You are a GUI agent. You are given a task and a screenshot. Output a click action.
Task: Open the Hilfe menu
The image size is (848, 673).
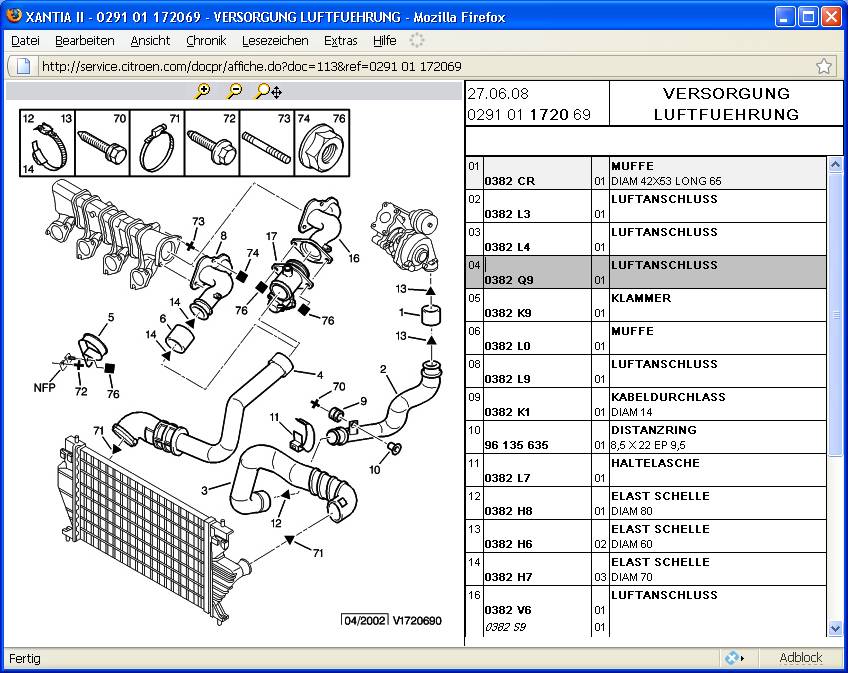(x=385, y=41)
